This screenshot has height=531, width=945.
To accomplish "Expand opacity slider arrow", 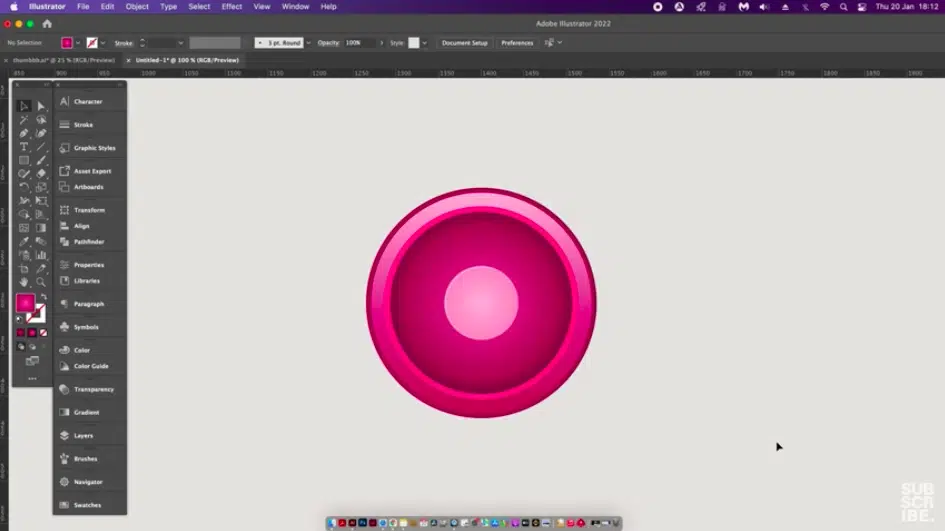I will [381, 43].
